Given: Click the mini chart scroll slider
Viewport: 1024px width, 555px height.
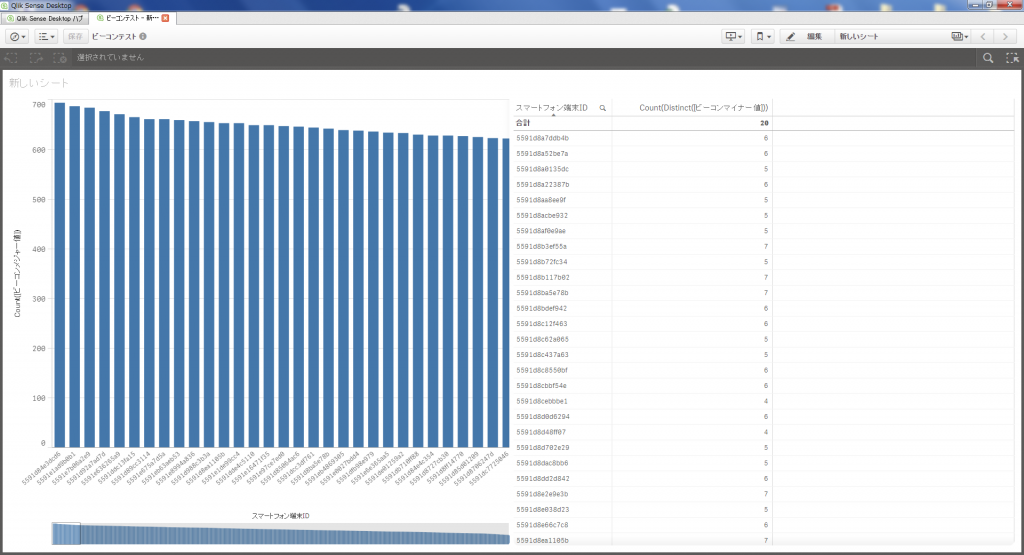Looking at the screenshot, I should pos(66,534).
